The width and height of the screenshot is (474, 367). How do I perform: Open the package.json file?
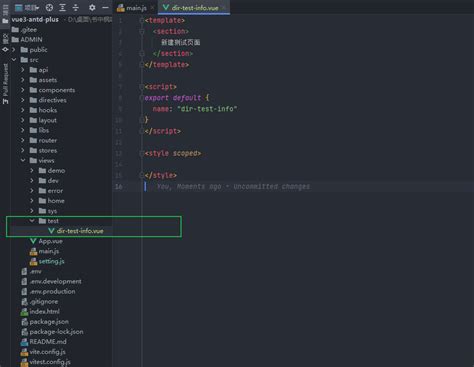(49, 322)
